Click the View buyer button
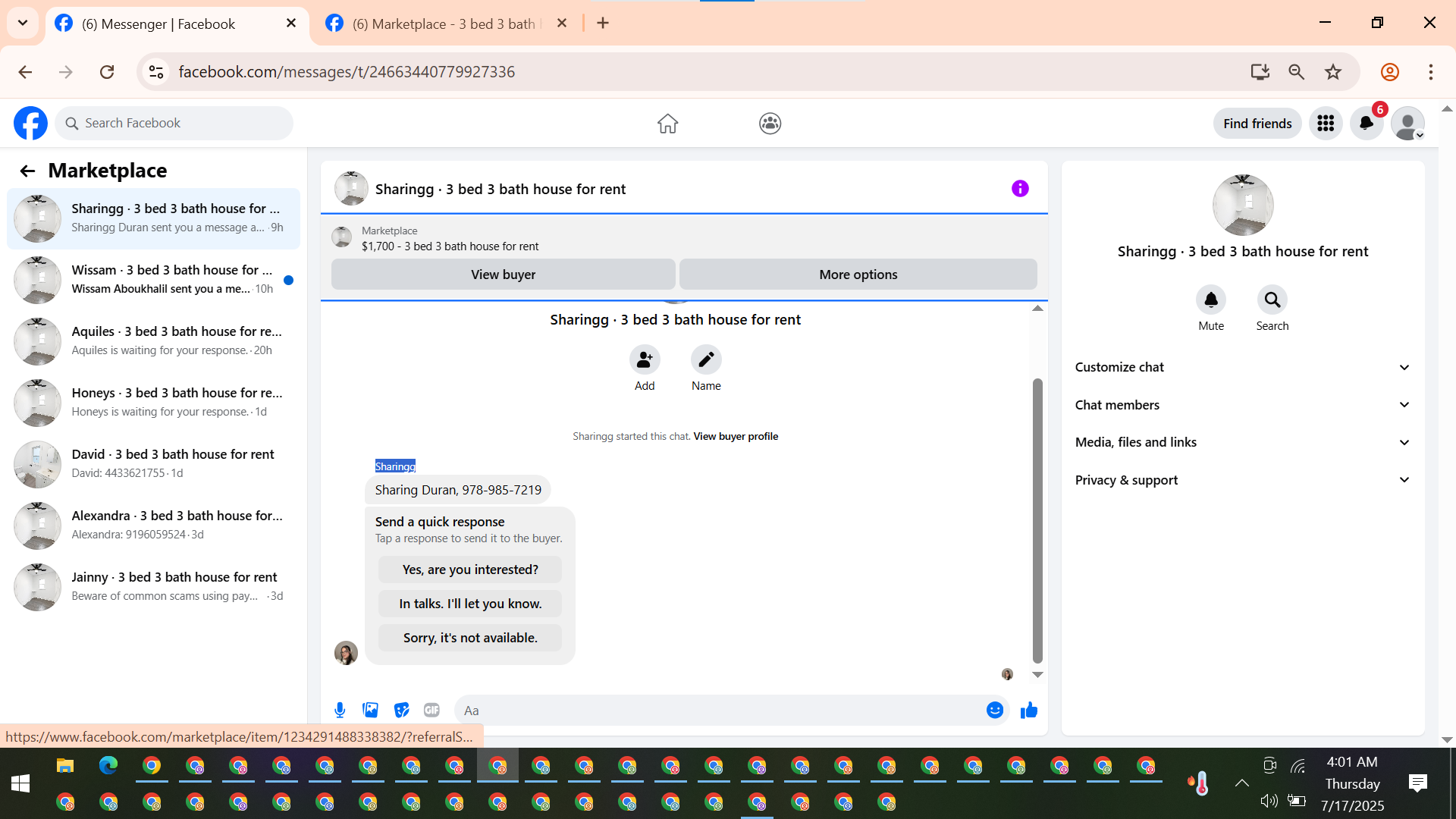 coord(503,275)
